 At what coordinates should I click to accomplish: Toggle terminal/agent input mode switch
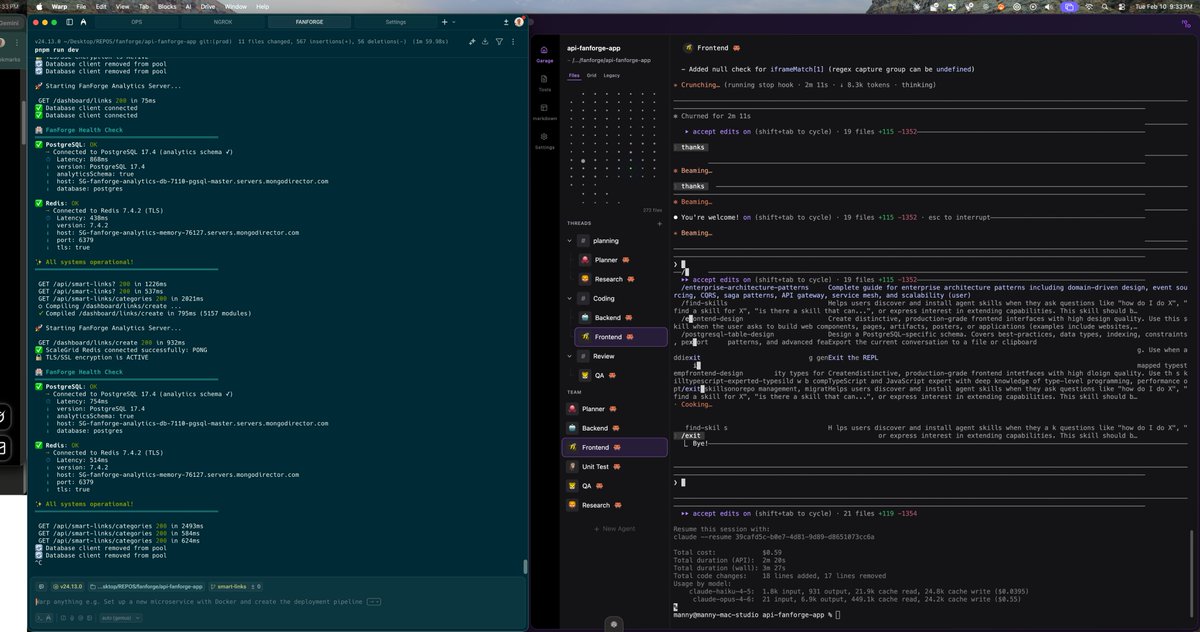[45, 619]
